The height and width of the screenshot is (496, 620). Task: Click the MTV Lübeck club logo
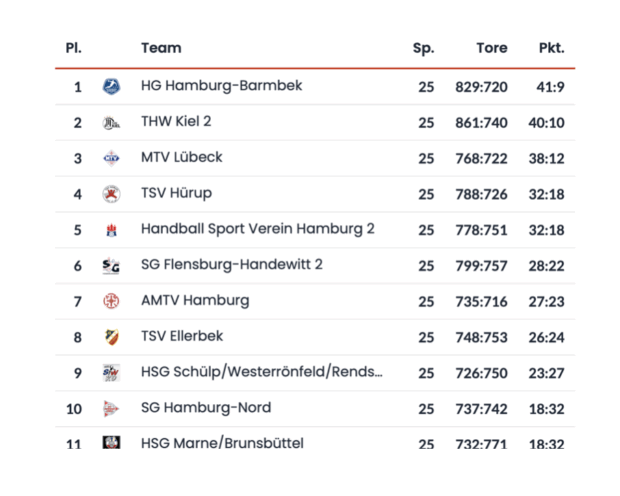pyautogui.click(x=111, y=158)
